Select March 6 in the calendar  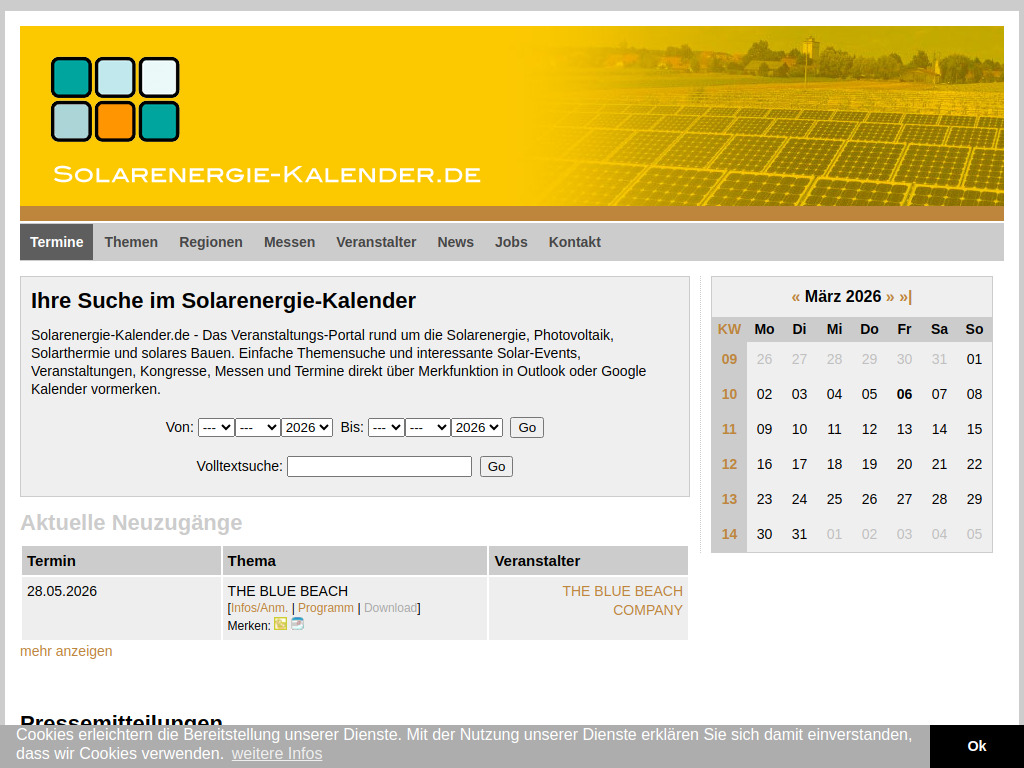click(x=904, y=394)
